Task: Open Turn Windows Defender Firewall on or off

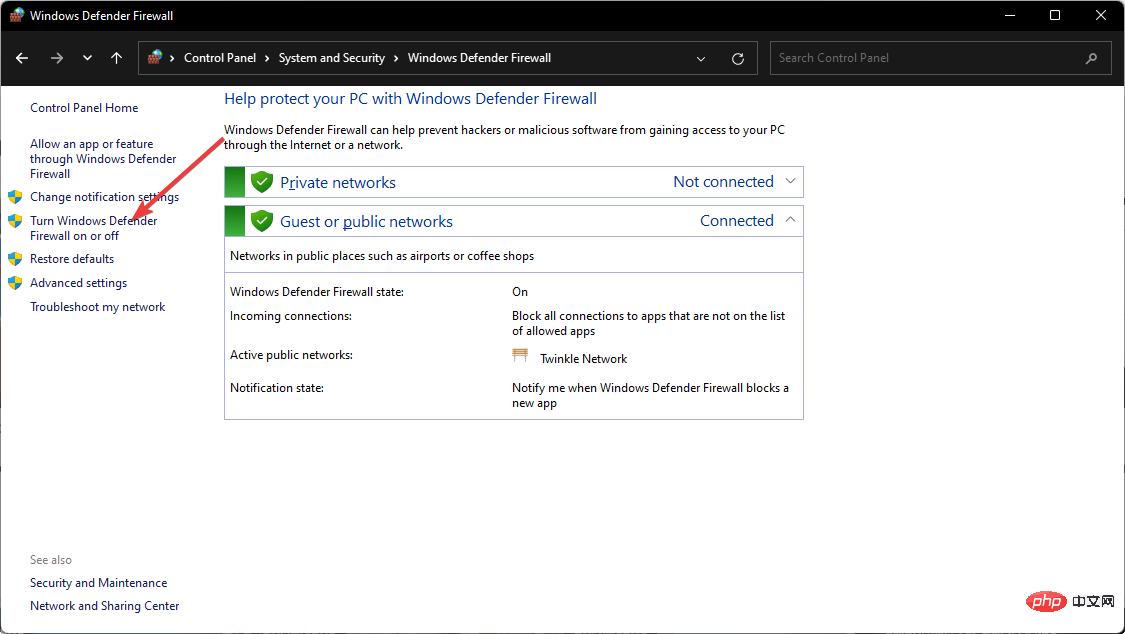Action: (x=93, y=228)
